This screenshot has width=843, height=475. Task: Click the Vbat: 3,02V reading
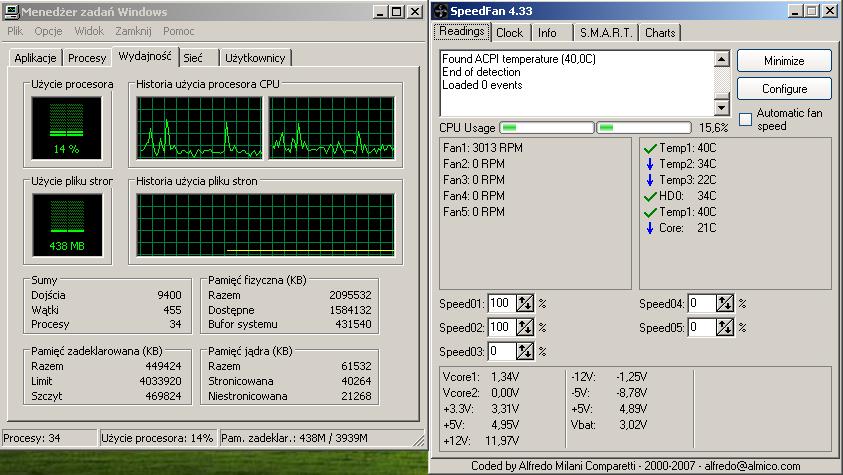coord(609,425)
